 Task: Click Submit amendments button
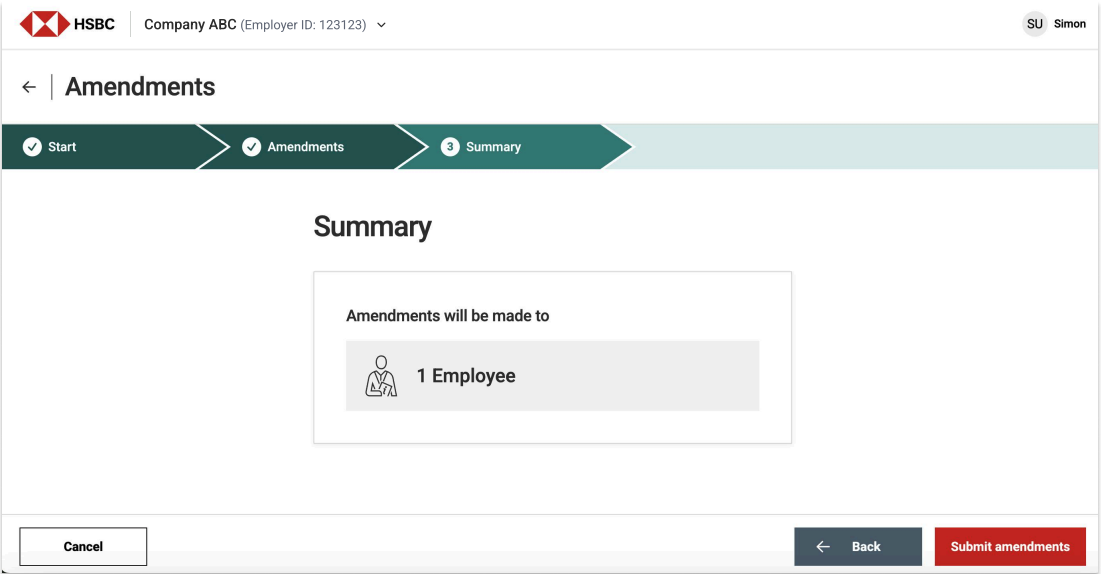click(1010, 547)
